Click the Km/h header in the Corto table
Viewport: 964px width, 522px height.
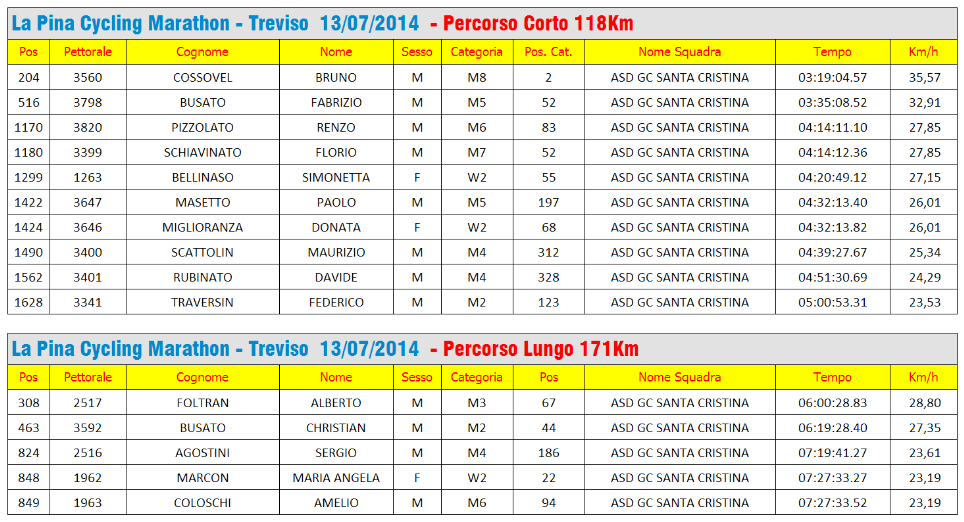[x=923, y=52]
